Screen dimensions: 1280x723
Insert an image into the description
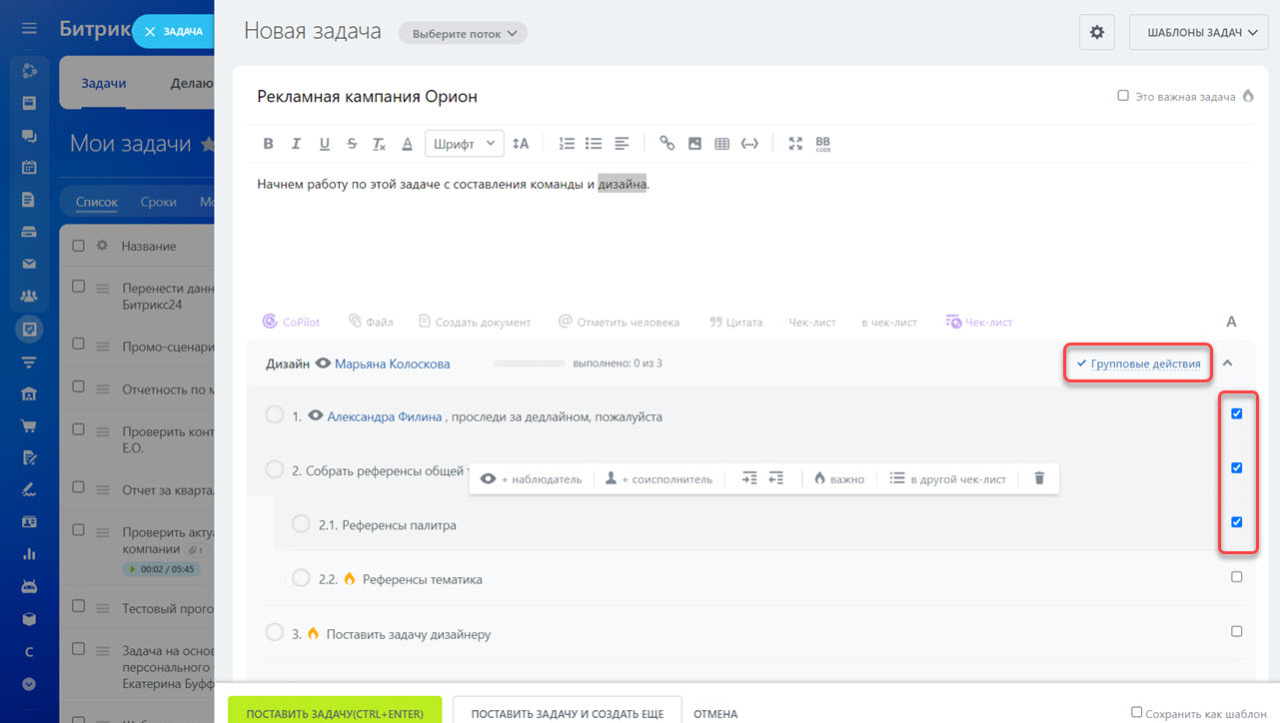tap(695, 144)
